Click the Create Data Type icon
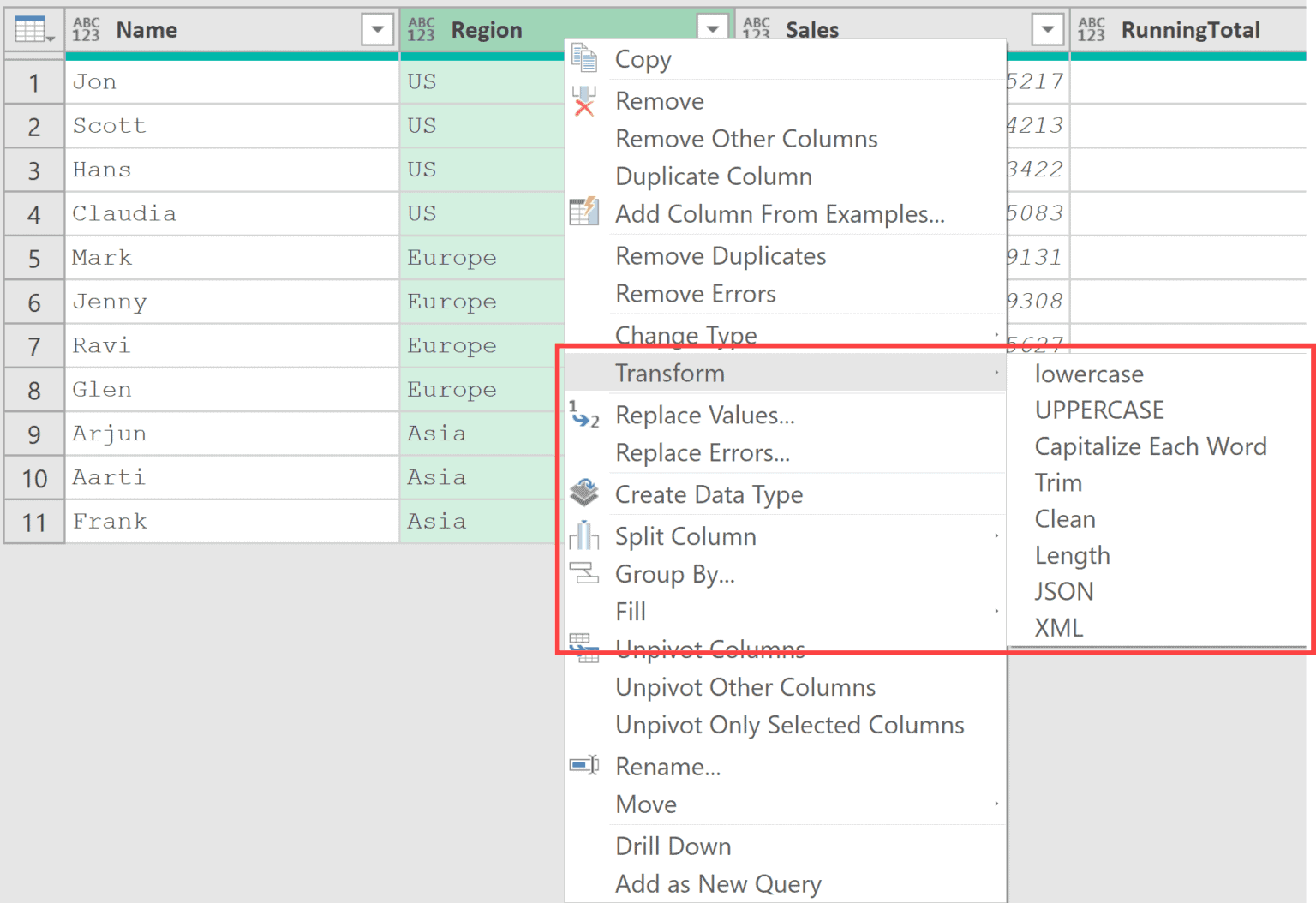 [585, 493]
